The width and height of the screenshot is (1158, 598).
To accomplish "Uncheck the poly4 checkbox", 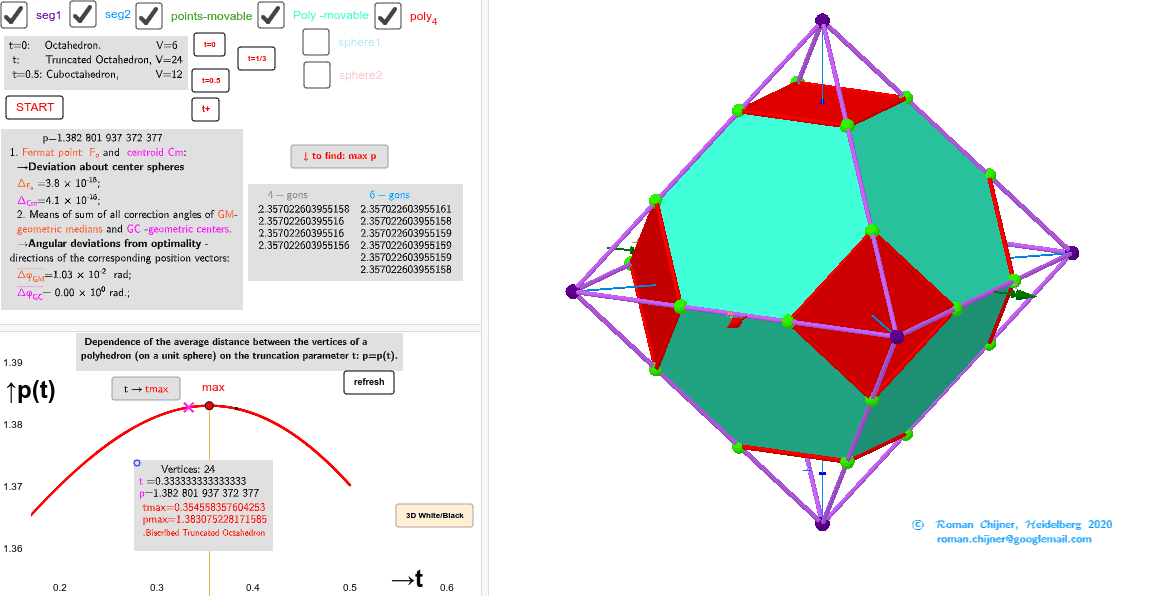I will (x=388, y=15).
